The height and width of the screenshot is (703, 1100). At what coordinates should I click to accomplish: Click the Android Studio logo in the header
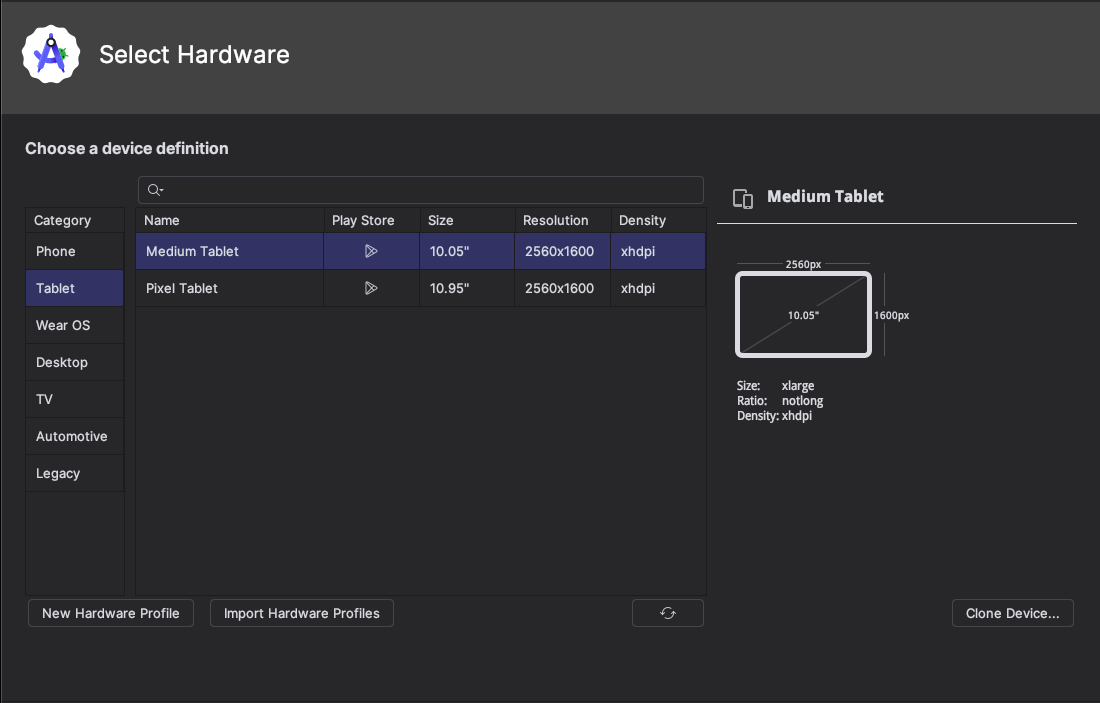tap(50, 54)
